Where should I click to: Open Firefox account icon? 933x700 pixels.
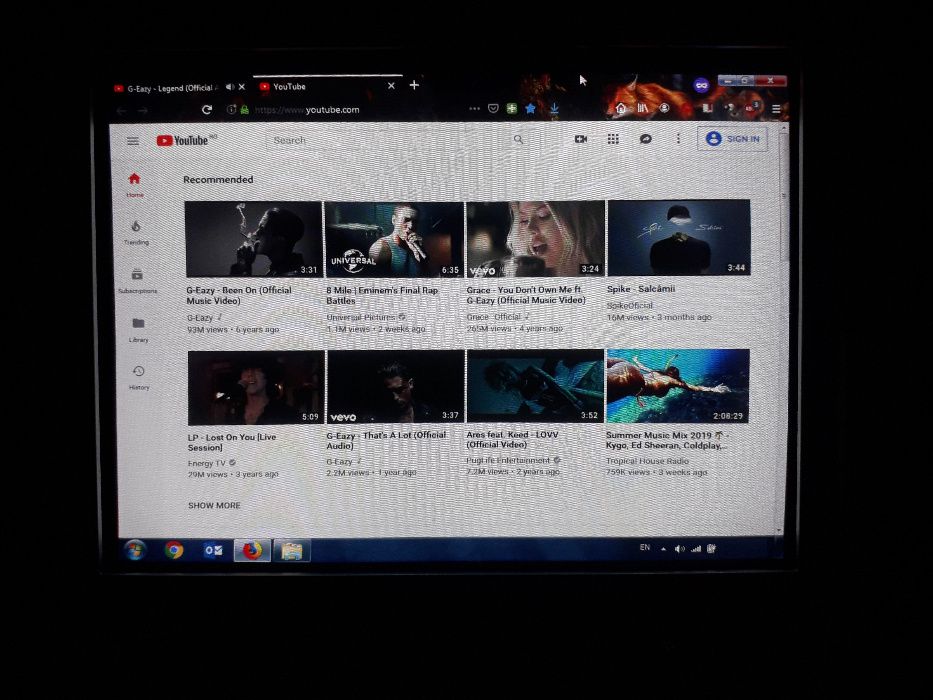664,108
